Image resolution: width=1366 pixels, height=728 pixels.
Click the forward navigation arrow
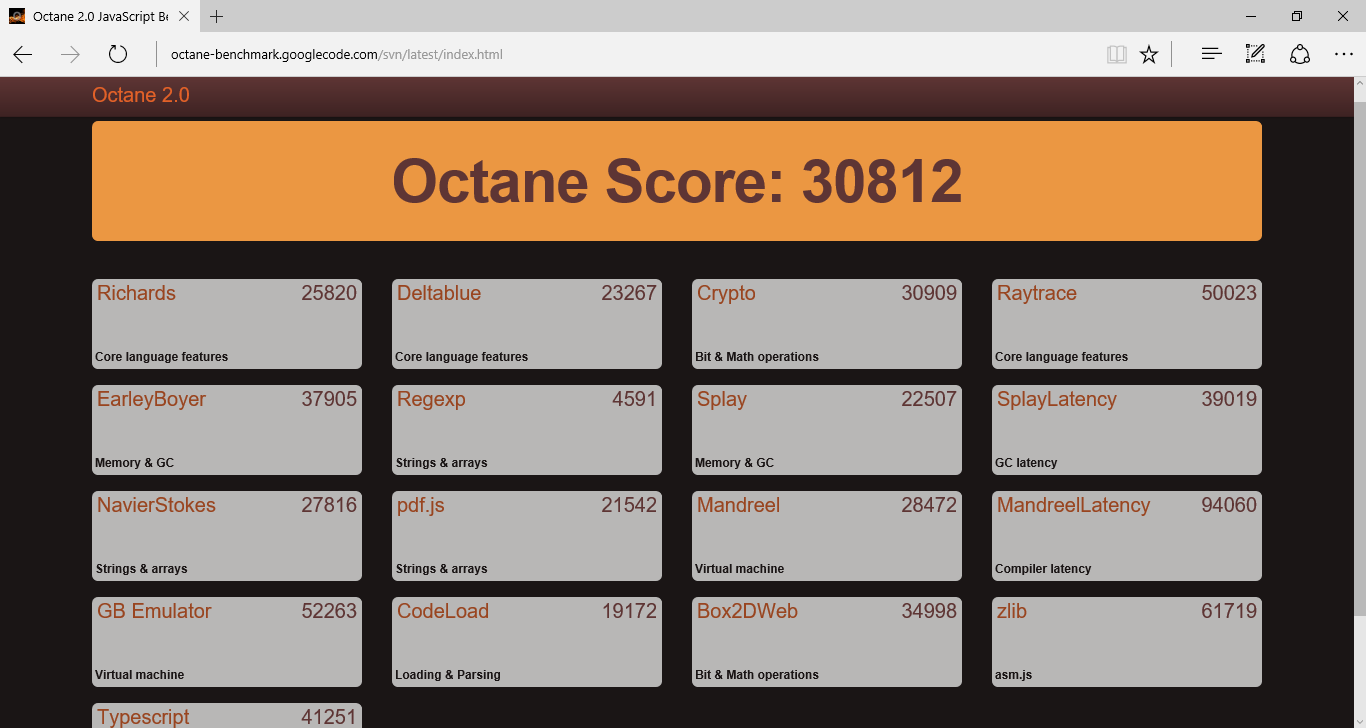coord(70,54)
